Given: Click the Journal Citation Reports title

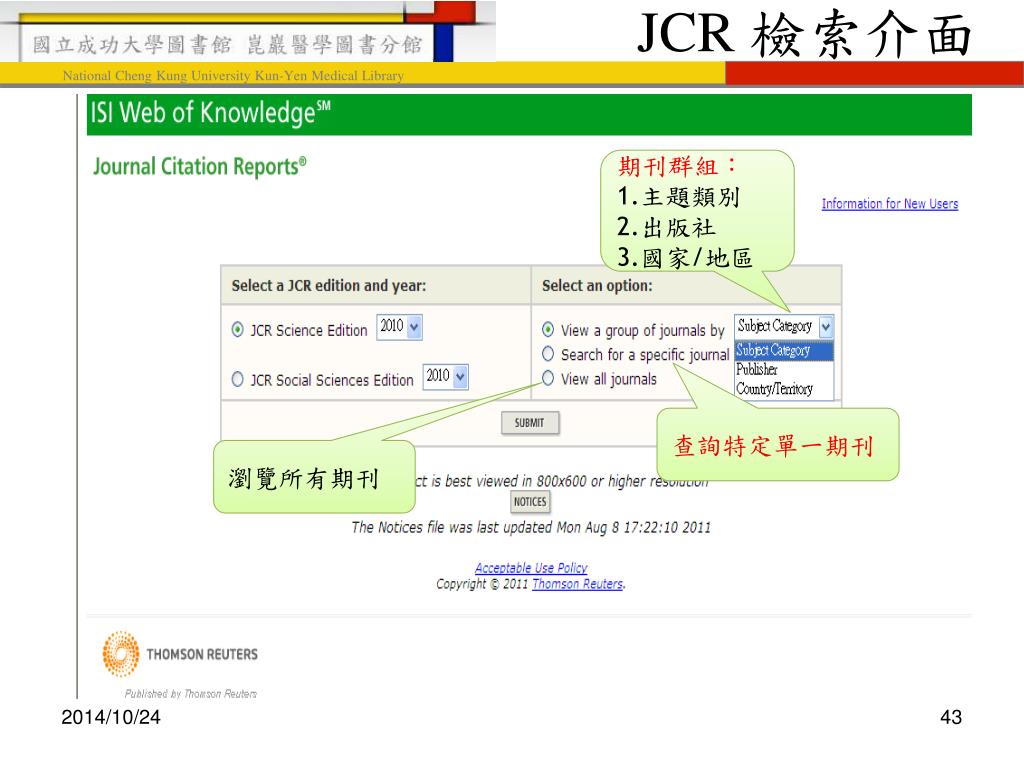Looking at the screenshot, I should tap(200, 167).
